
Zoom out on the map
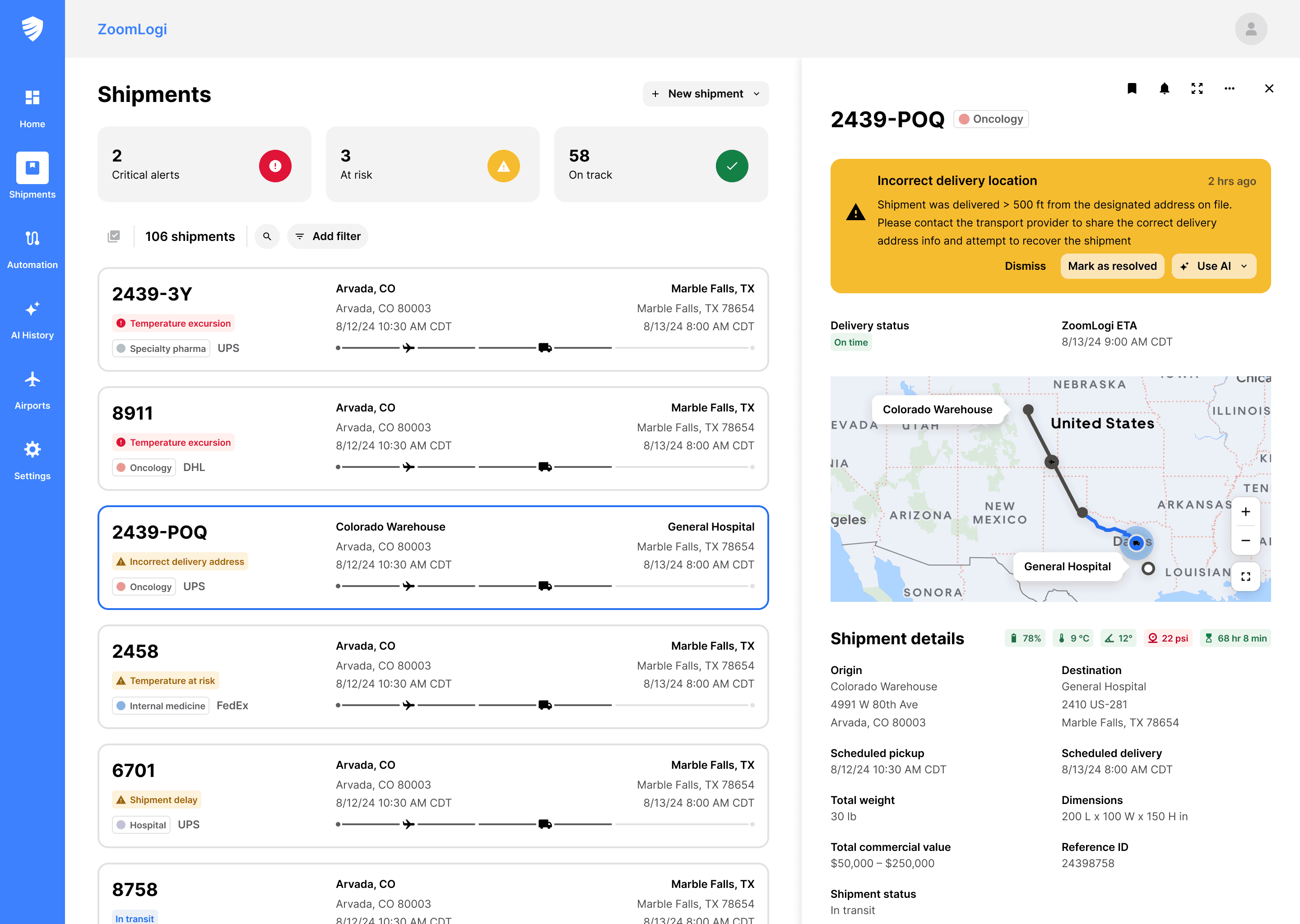(x=1245, y=540)
